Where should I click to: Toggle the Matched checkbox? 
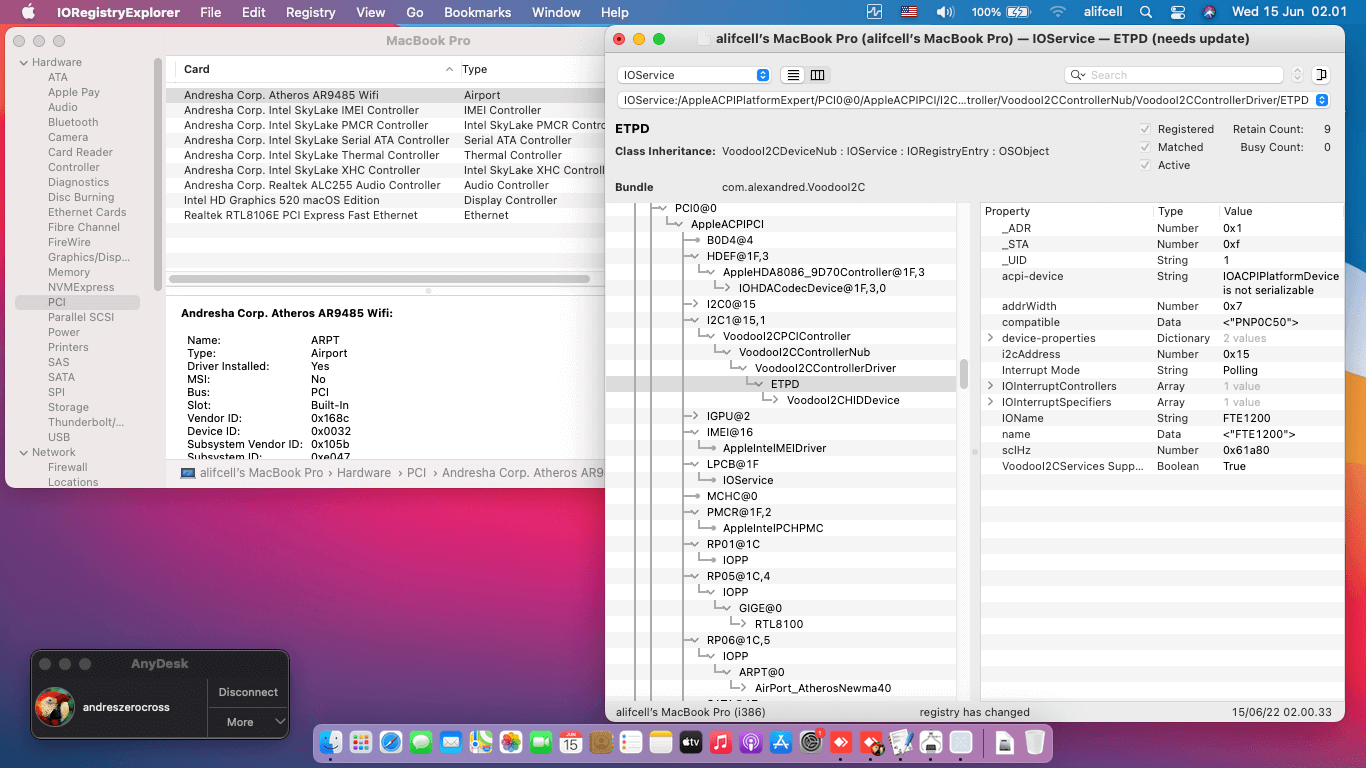(1145, 146)
